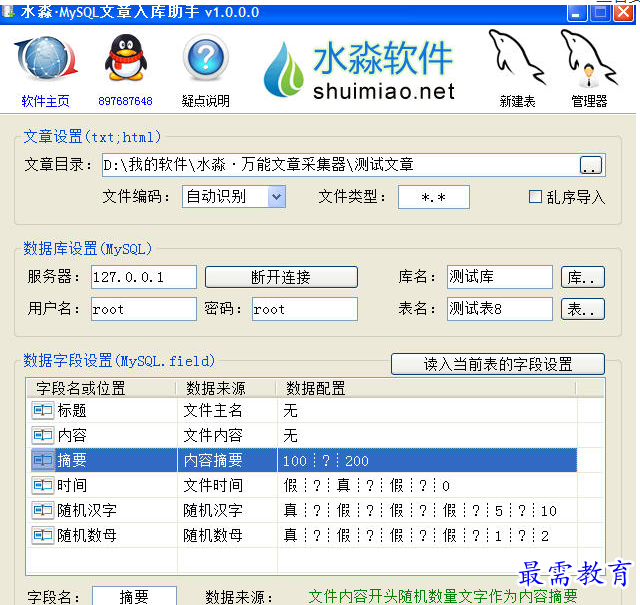This screenshot has height=605, width=640.
Task: Click the app icon in title bar
Action: (8, 12)
